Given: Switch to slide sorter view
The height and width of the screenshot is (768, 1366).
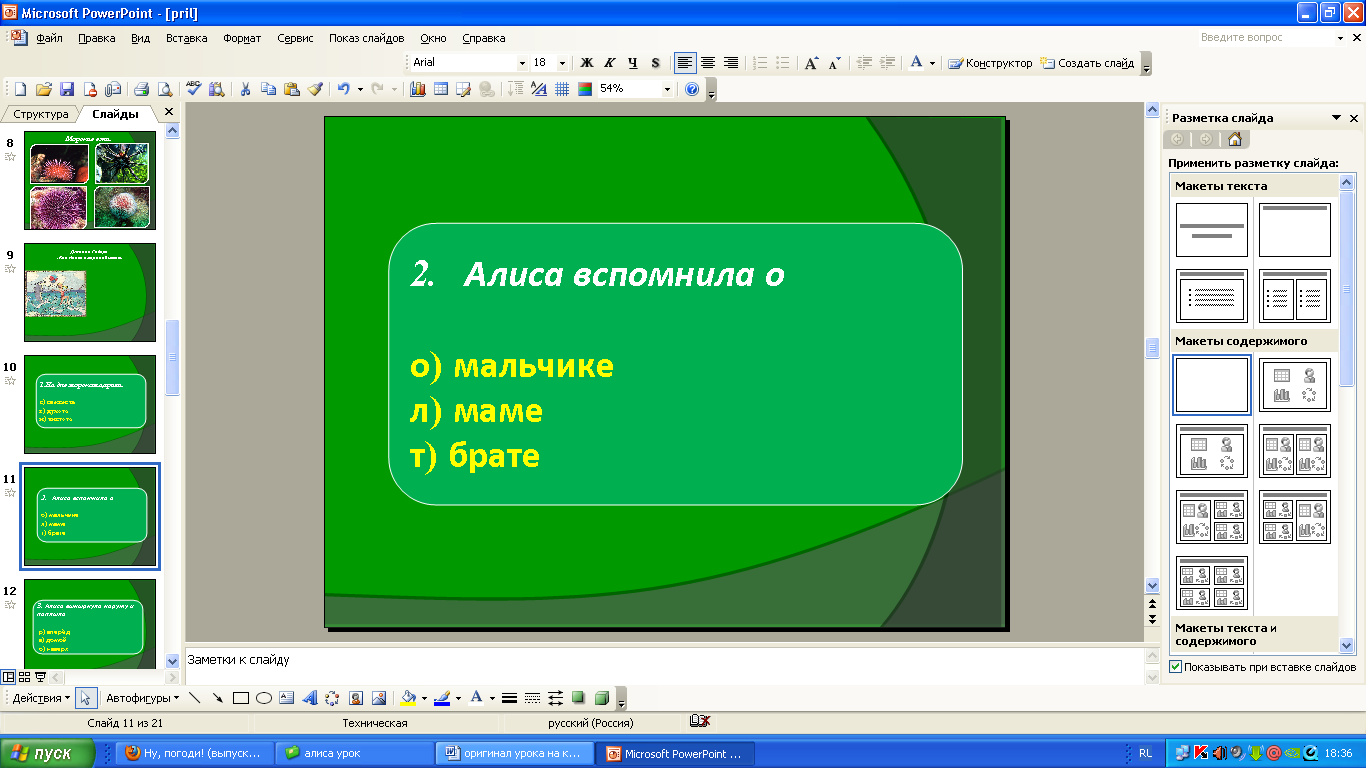Looking at the screenshot, I should [24, 677].
